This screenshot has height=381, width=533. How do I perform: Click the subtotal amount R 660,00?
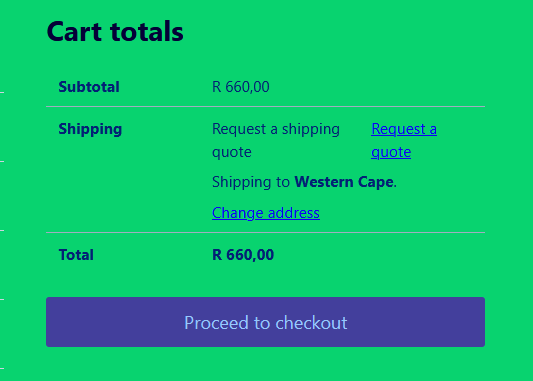pyautogui.click(x=241, y=87)
